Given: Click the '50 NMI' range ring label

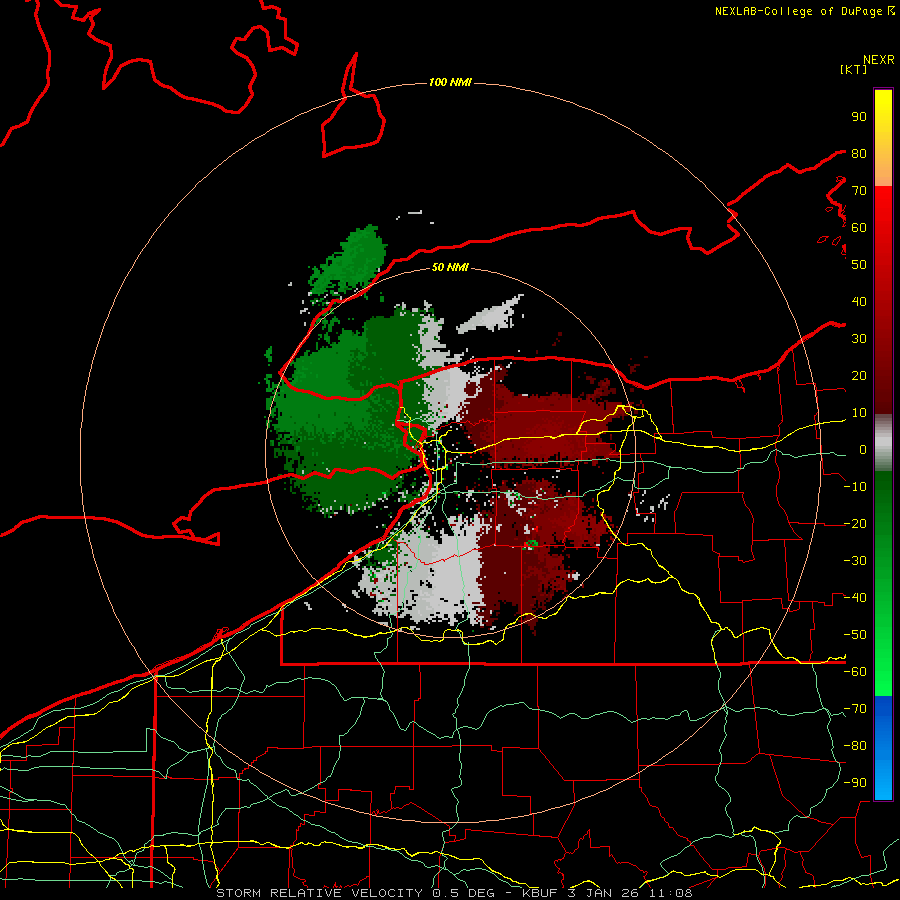Looking at the screenshot, I should [x=450, y=267].
